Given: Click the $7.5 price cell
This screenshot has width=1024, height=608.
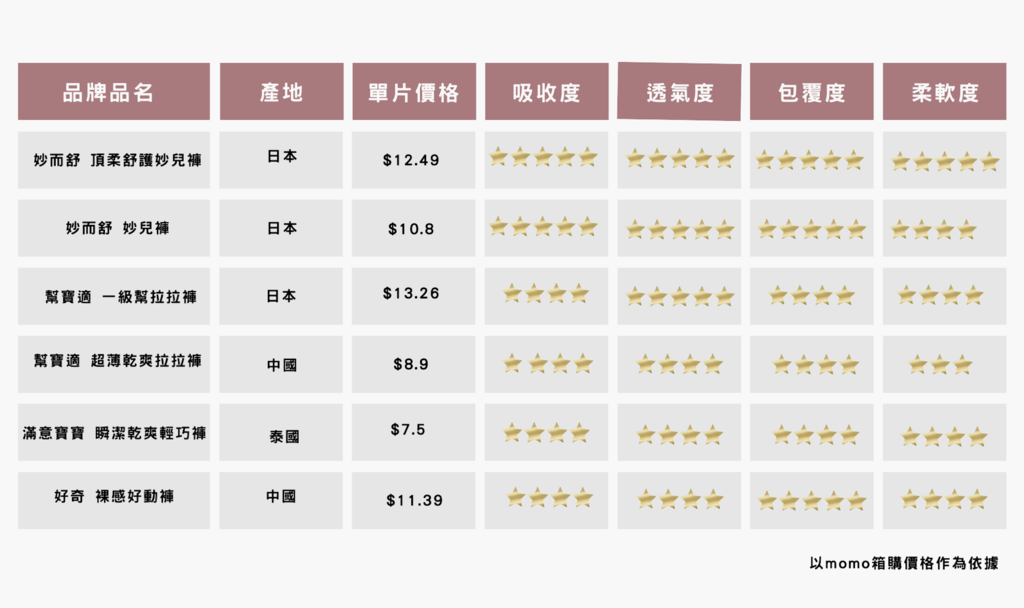Looking at the screenshot, I should click(x=414, y=432).
